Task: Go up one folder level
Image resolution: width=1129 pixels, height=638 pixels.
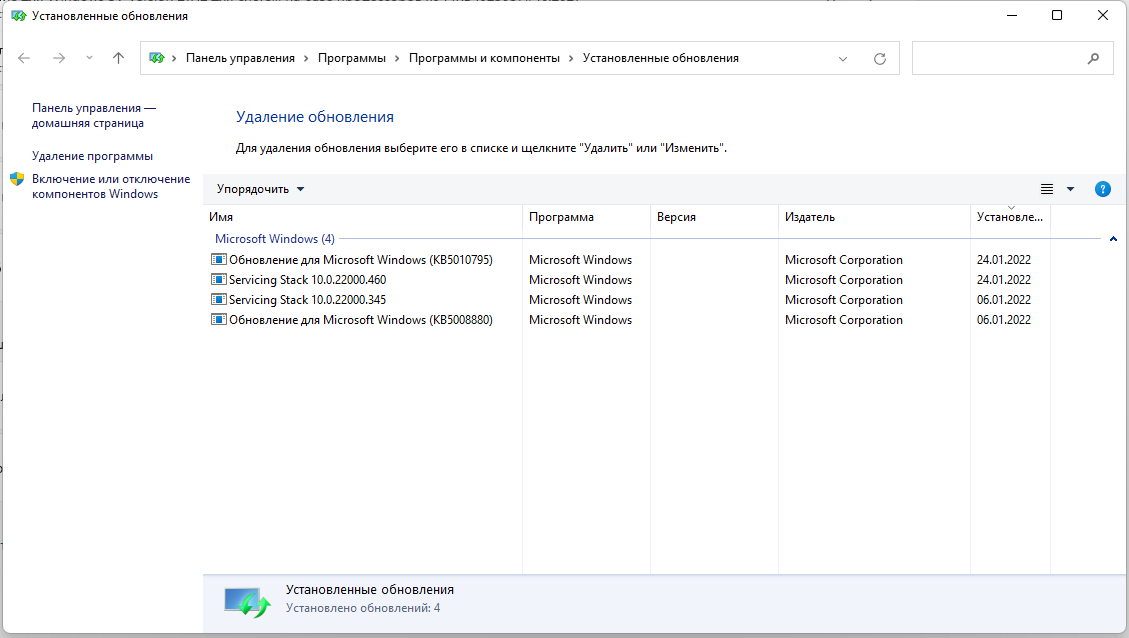Action: [x=119, y=58]
